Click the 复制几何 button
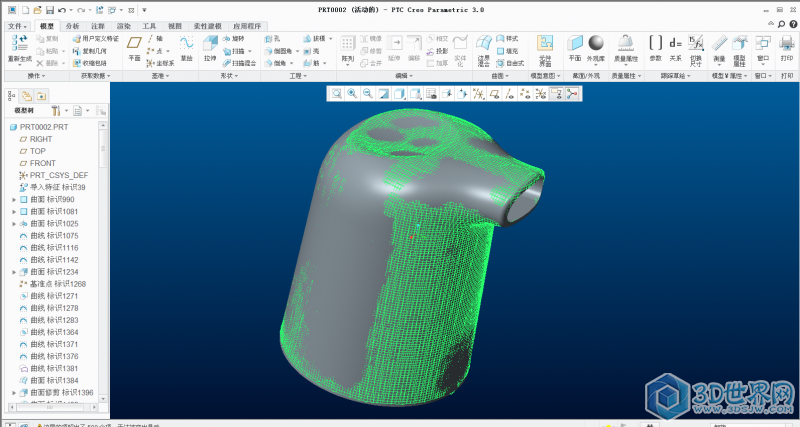This screenshot has width=800, height=427. tap(89, 51)
